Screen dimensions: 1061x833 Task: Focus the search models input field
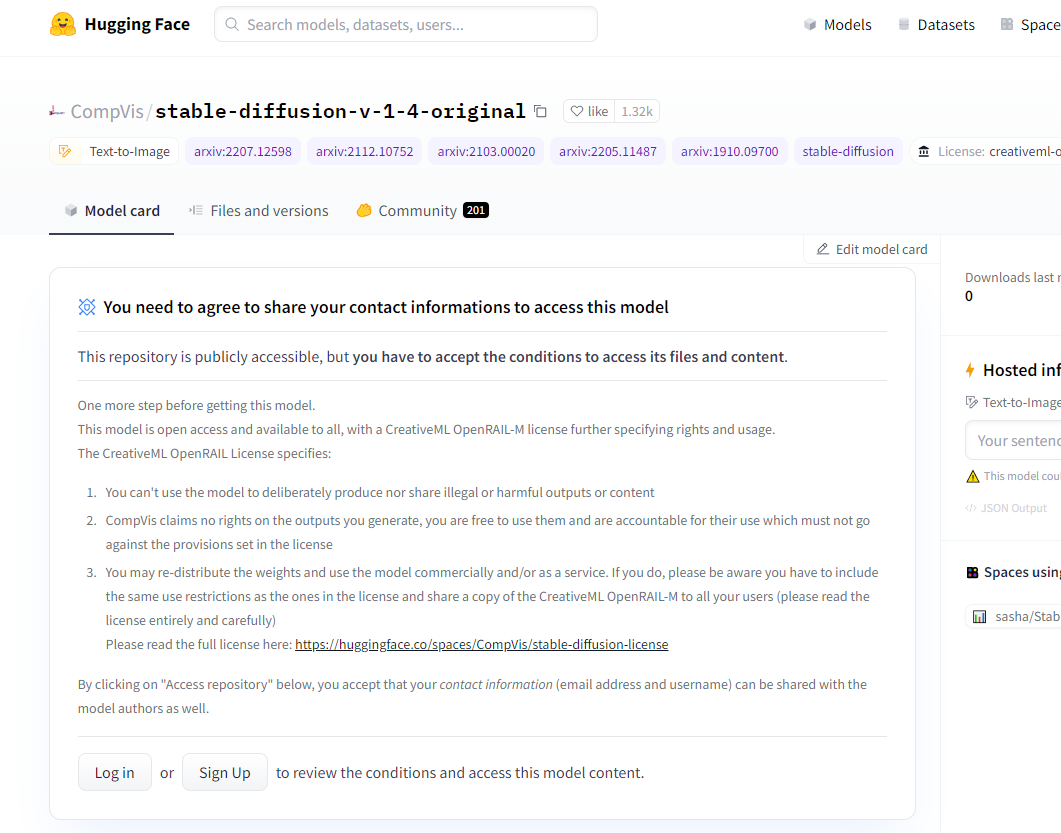point(406,24)
